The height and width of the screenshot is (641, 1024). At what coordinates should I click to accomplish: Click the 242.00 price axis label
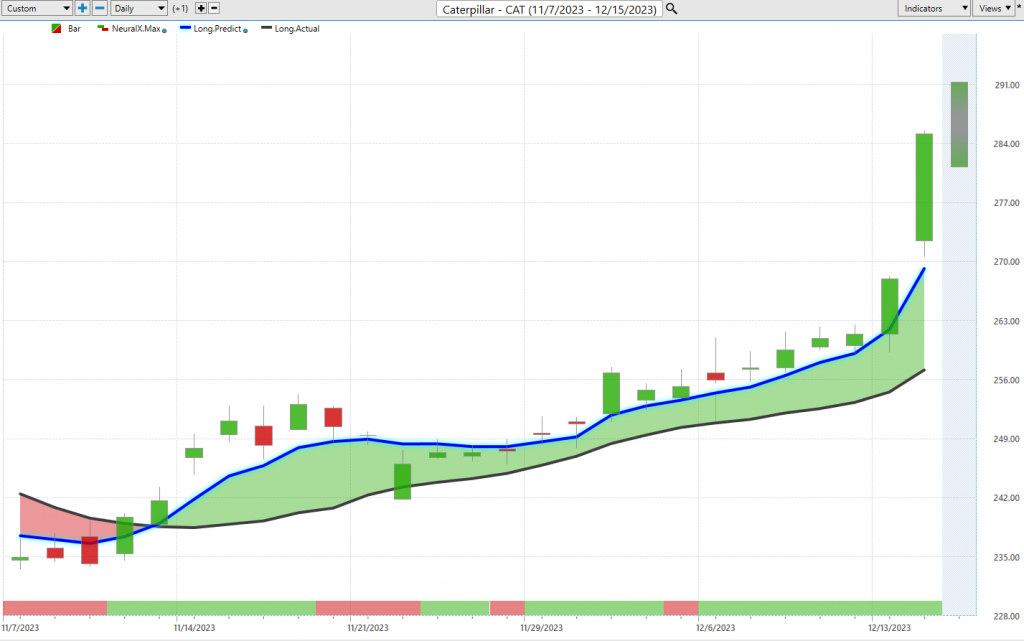click(1006, 497)
